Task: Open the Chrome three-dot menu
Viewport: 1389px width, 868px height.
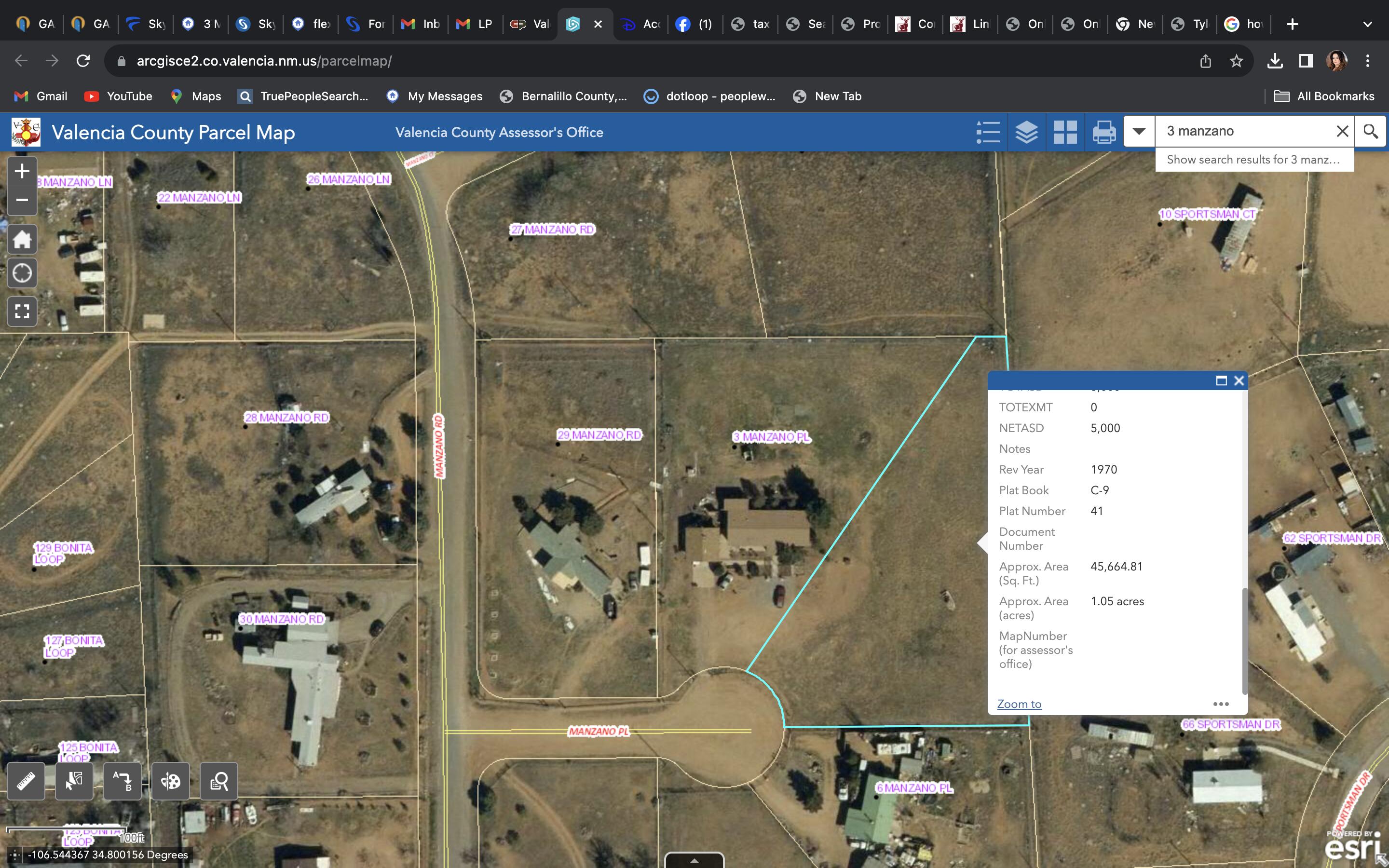Action: click(x=1368, y=61)
